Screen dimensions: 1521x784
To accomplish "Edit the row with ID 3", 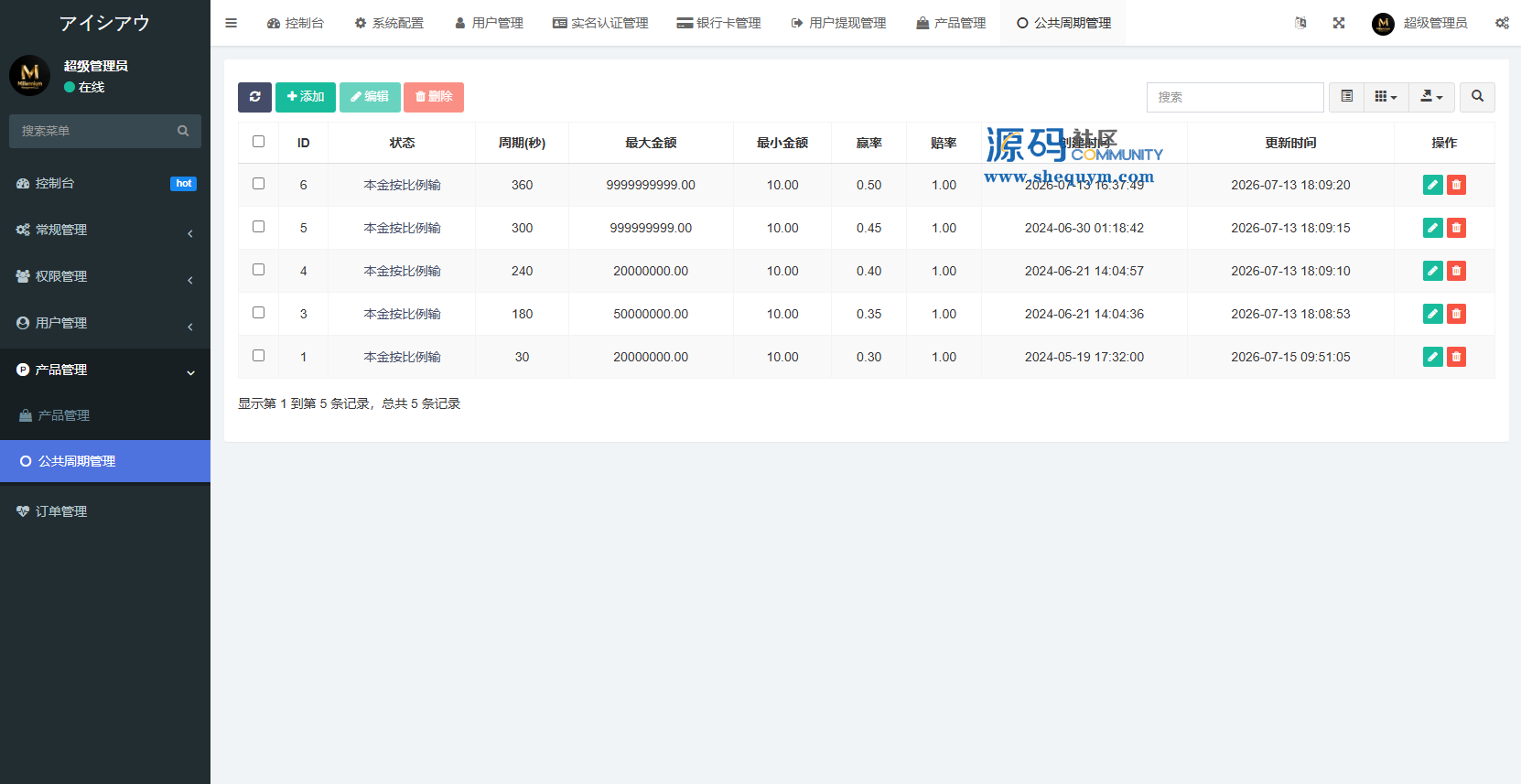I will tap(1433, 314).
